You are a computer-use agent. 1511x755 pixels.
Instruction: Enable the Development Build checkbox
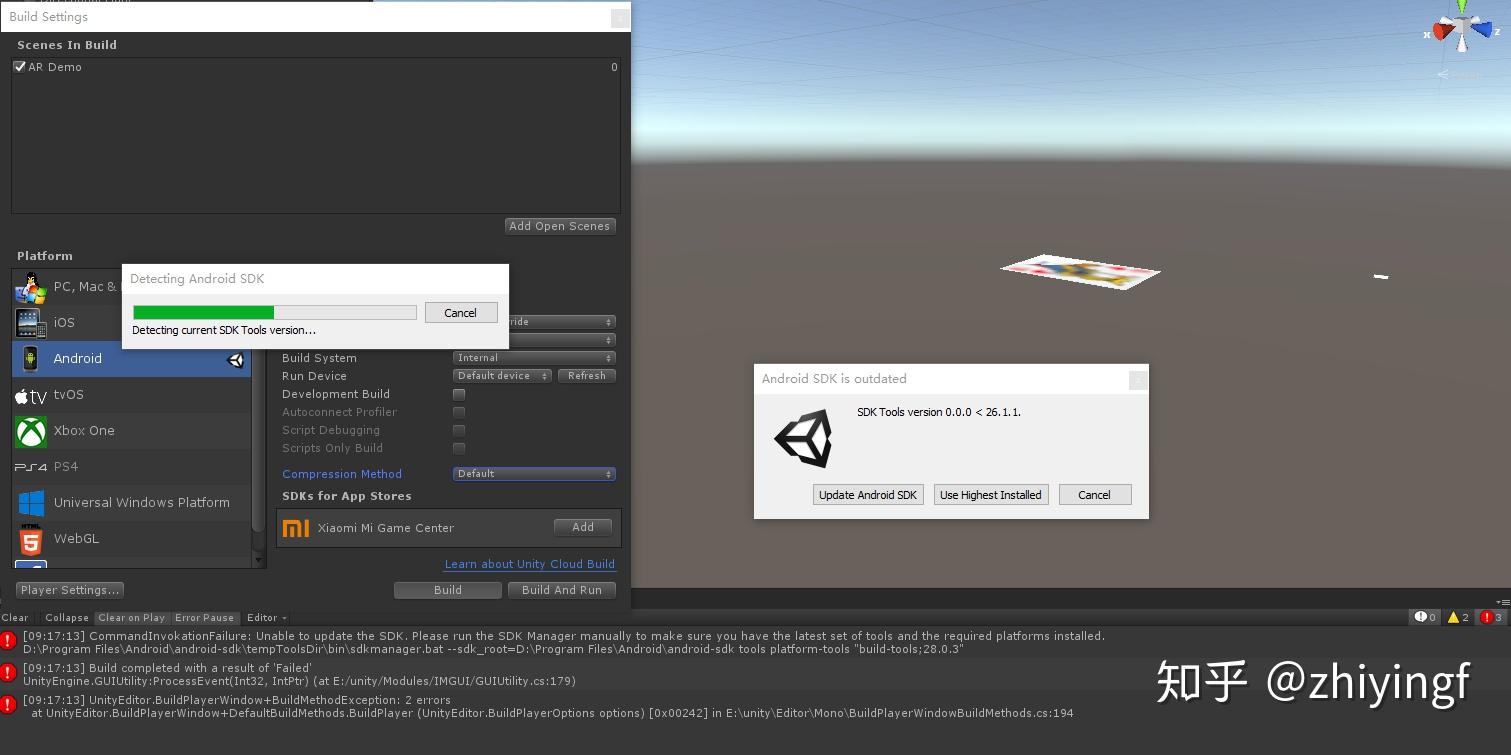[x=459, y=394]
